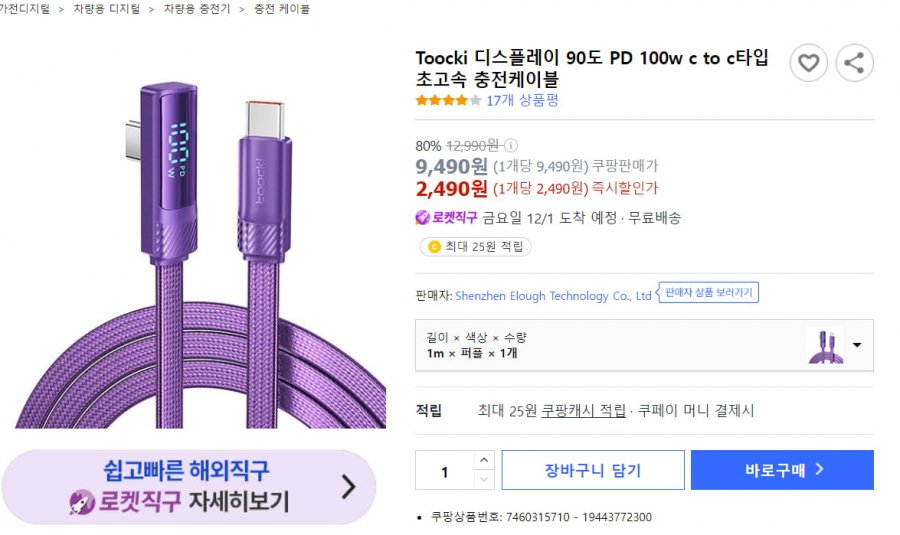Decrease quantity with the down arrow
900x535 pixels.
coord(484,480)
